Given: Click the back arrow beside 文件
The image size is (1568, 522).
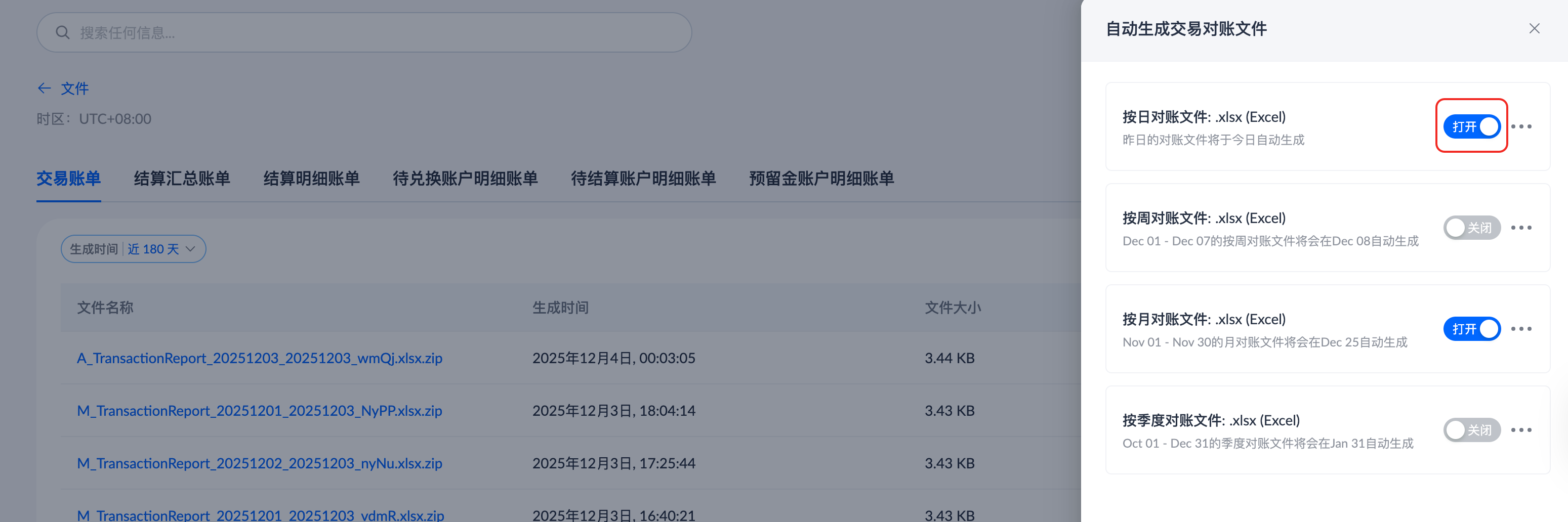Looking at the screenshot, I should click(44, 89).
